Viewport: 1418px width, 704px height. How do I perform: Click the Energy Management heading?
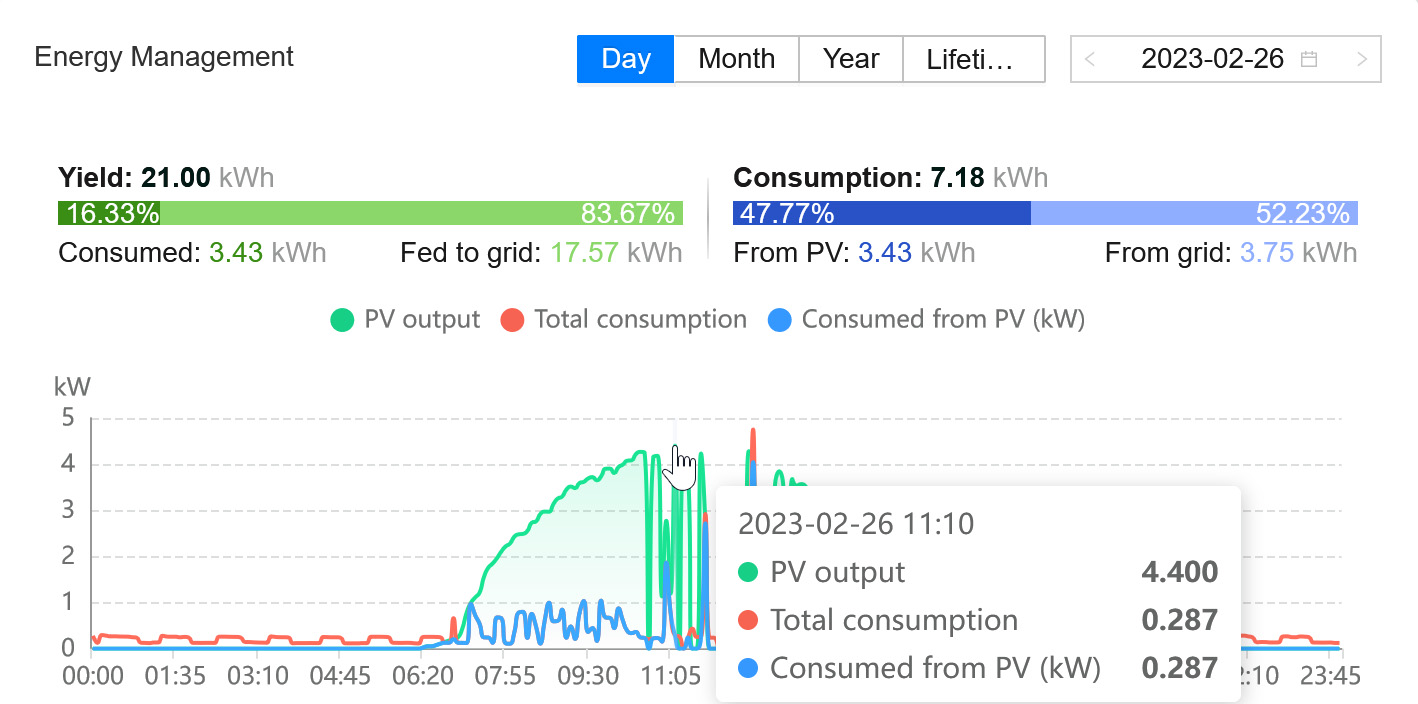coord(164,57)
